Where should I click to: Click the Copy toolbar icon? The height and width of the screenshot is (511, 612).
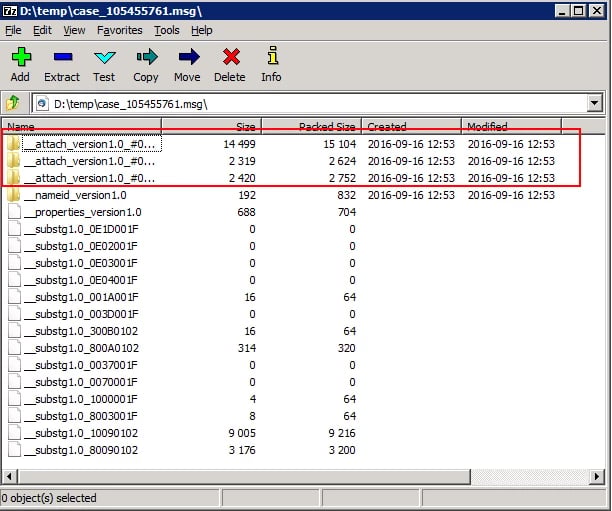click(146, 58)
